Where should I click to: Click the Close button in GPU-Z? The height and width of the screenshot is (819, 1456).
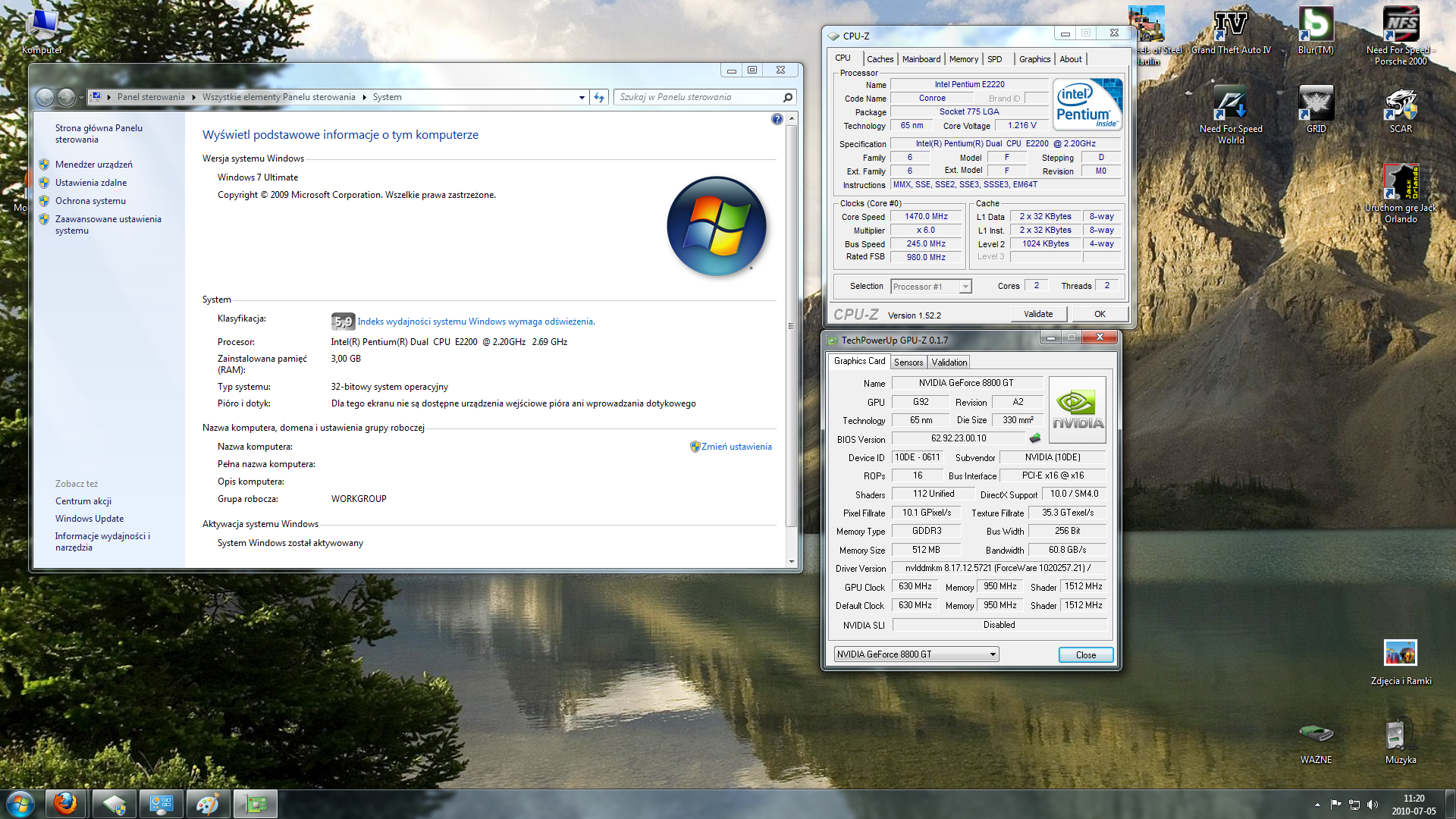coord(1086,655)
